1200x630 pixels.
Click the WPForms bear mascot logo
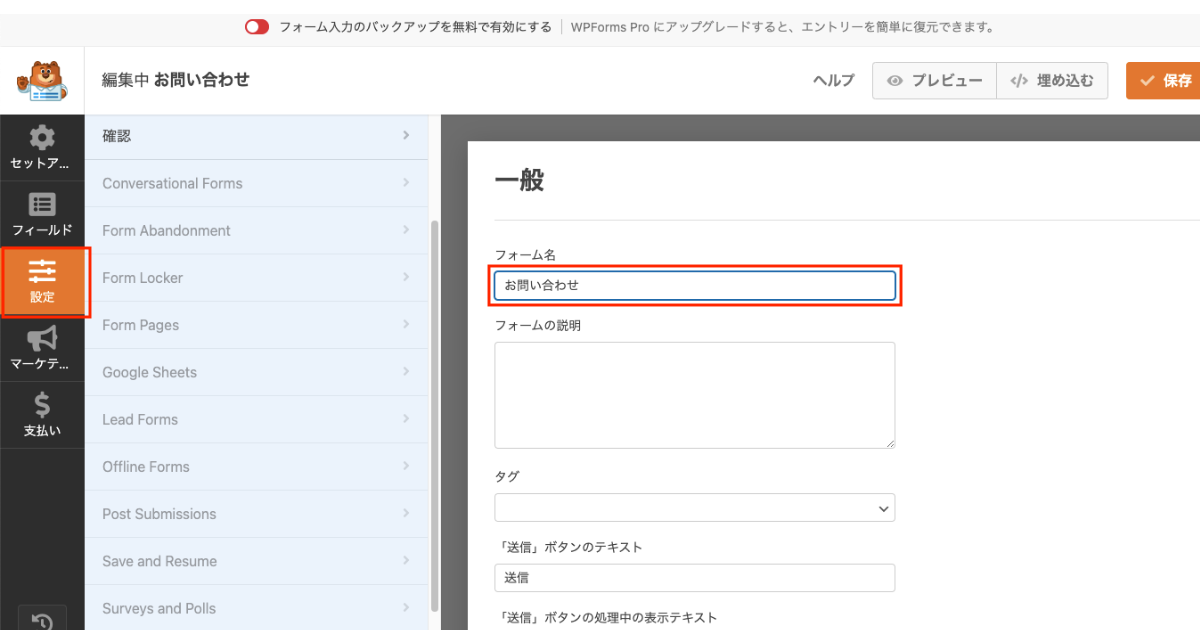coord(42,81)
